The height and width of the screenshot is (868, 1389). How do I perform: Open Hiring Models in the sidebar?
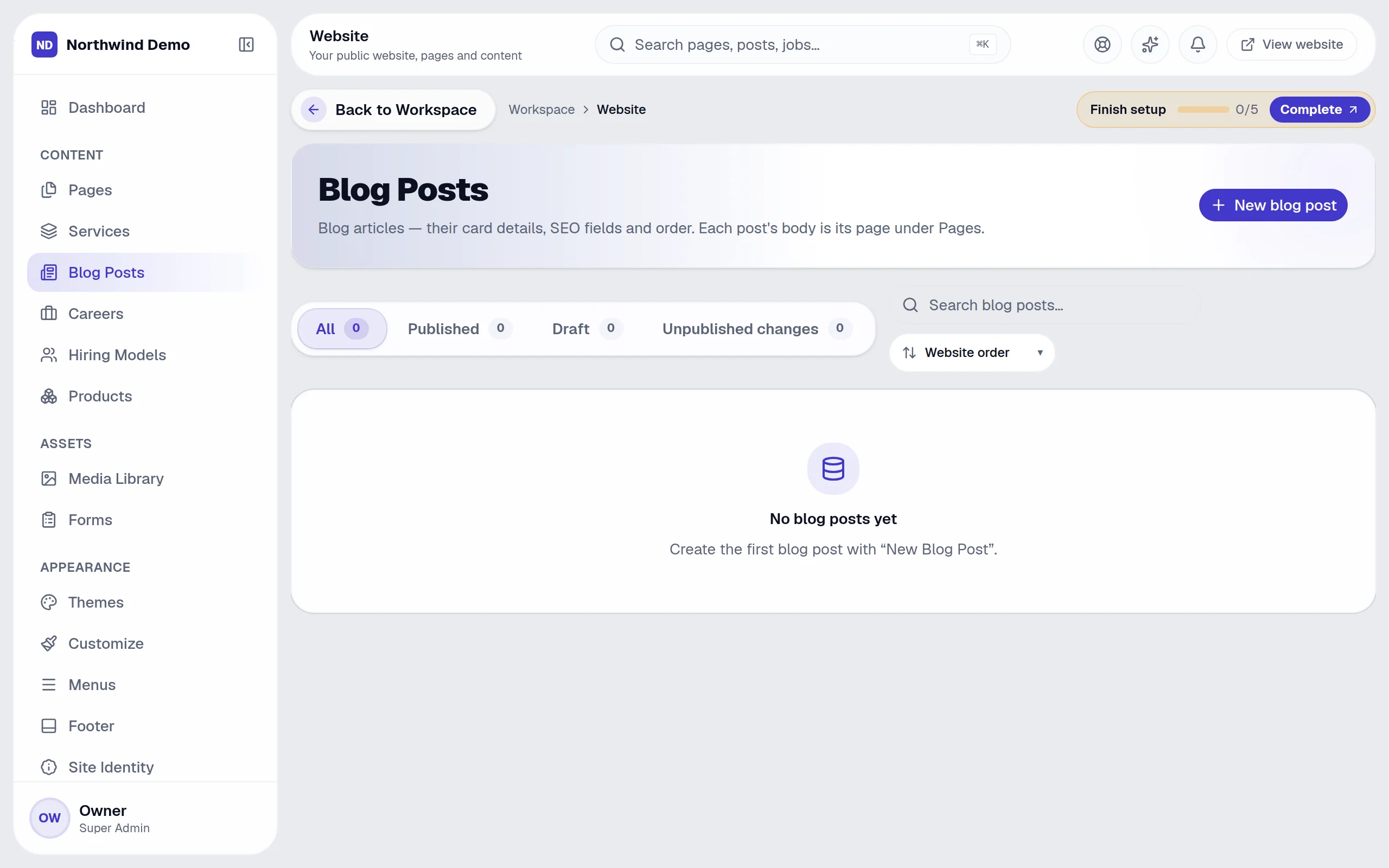click(145, 355)
